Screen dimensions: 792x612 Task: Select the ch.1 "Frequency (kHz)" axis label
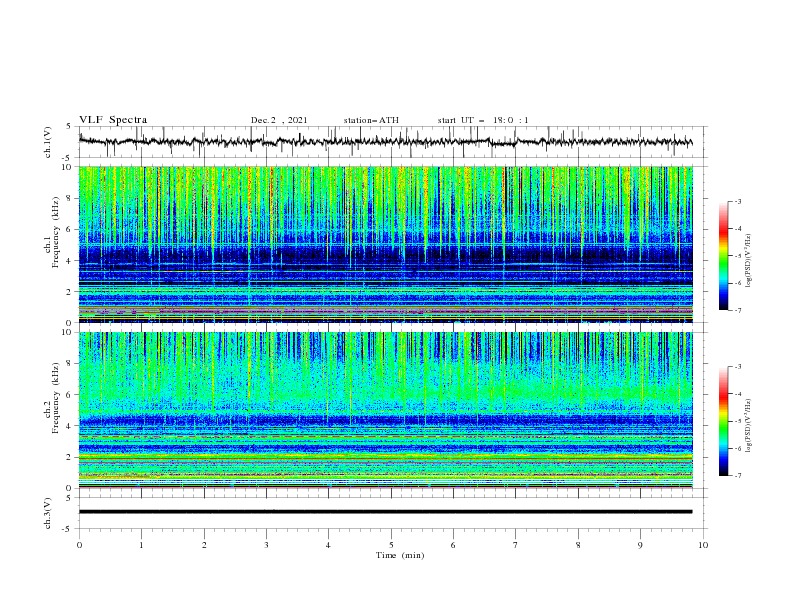pyautogui.click(x=56, y=233)
